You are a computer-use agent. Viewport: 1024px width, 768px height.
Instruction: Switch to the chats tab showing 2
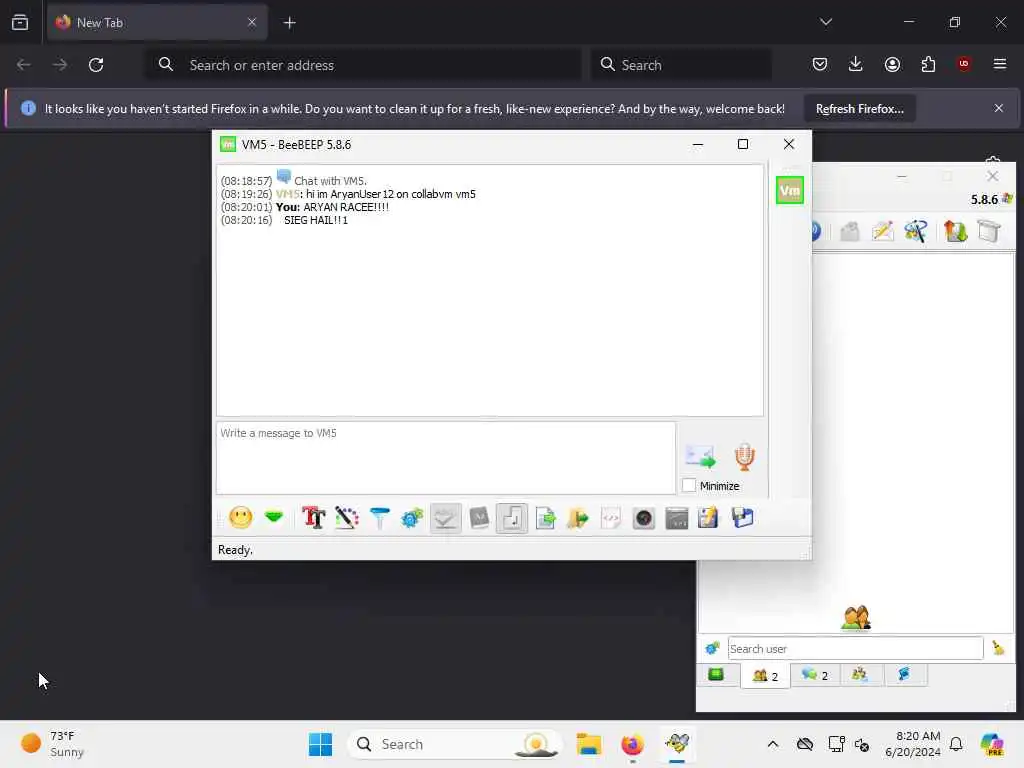(815, 675)
